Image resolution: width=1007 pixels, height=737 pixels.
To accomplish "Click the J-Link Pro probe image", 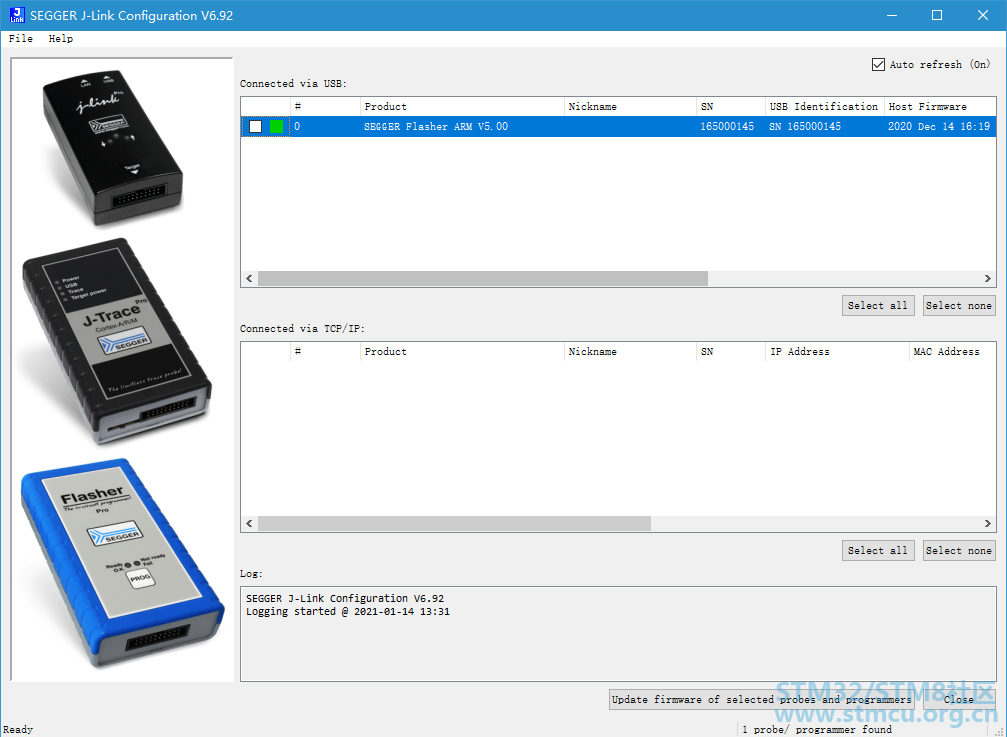I will [113, 148].
